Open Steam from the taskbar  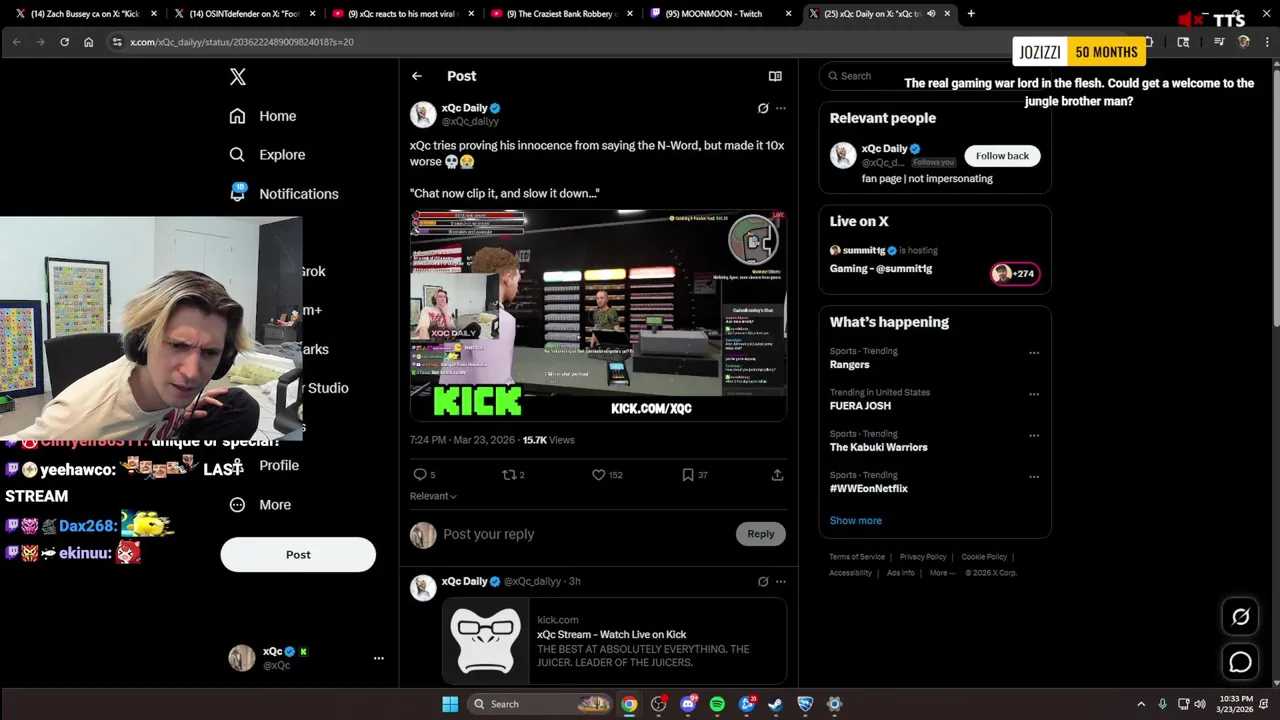[x=775, y=704]
